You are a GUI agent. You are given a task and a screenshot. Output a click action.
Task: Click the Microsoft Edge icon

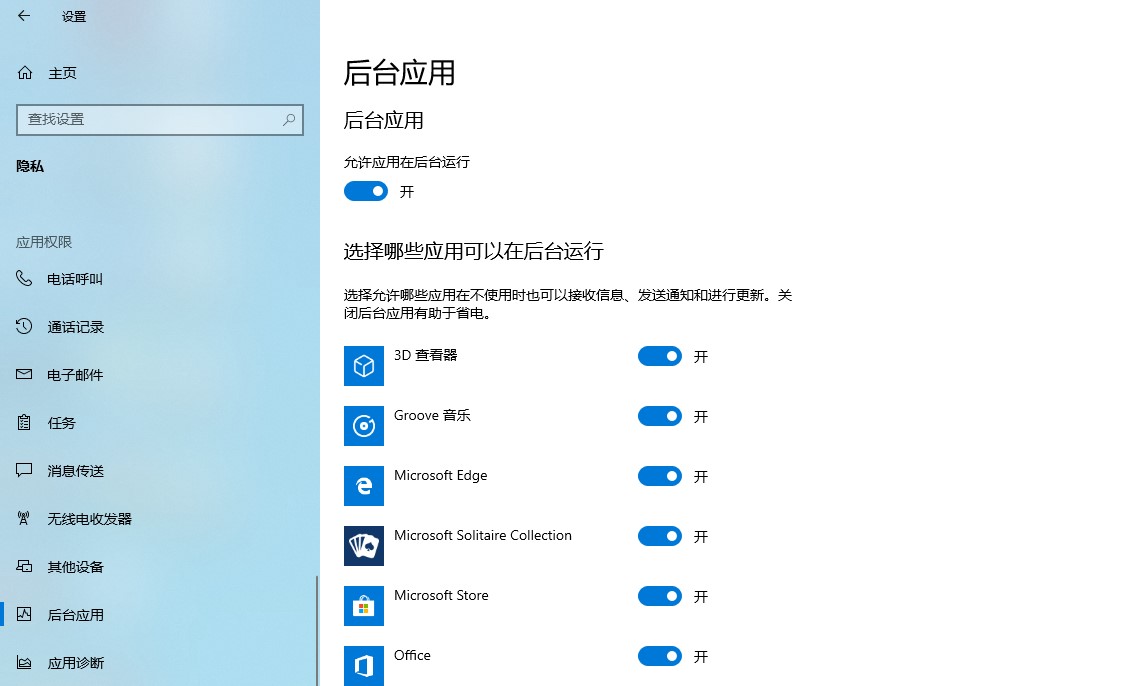click(x=364, y=485)
